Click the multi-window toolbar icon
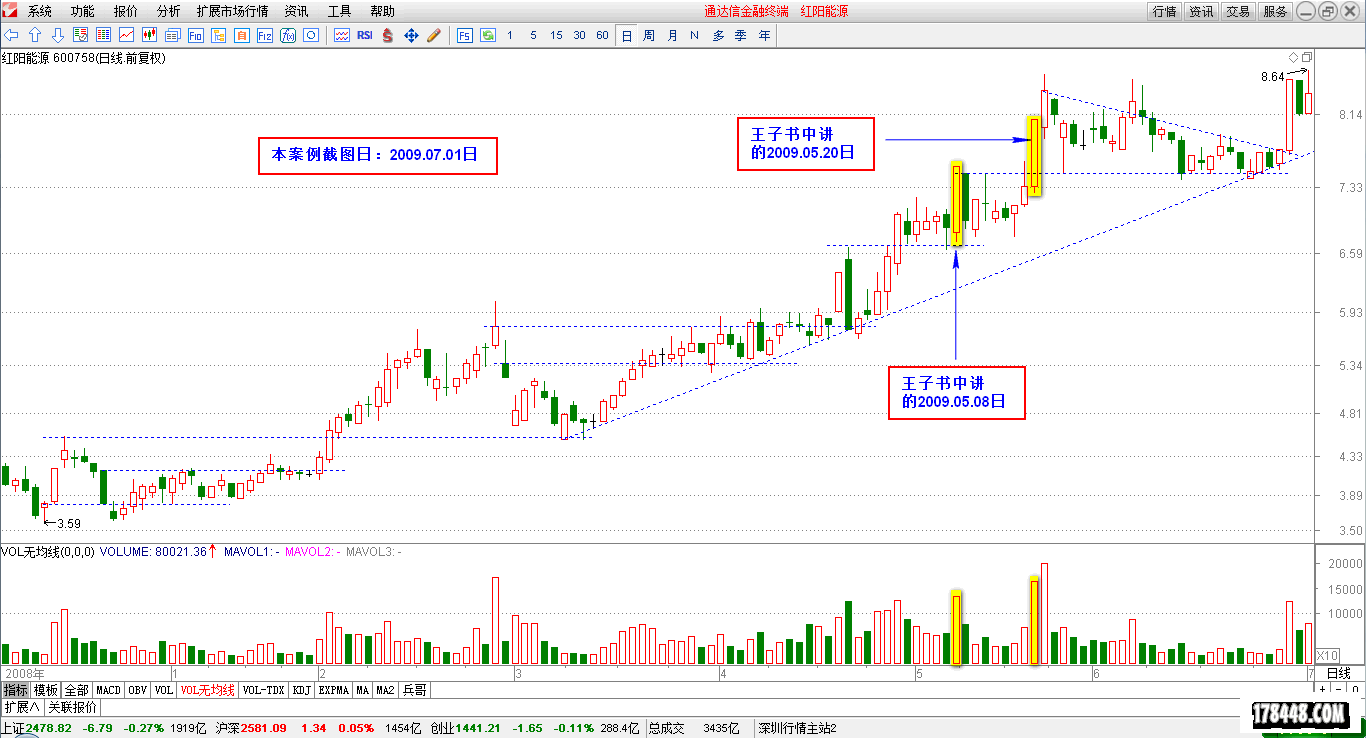 (x=172, y=35)
